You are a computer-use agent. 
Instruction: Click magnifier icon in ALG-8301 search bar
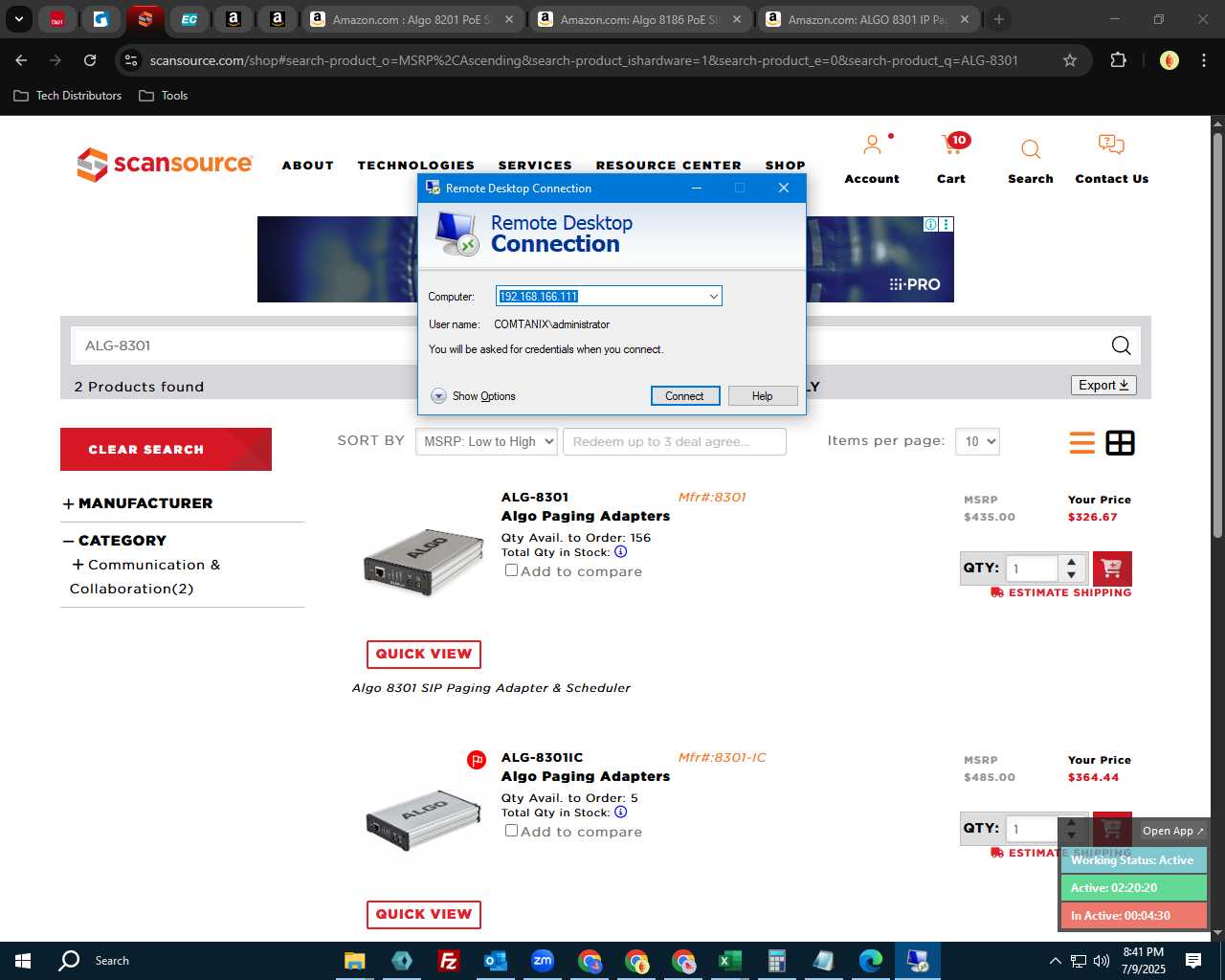pyautogui.click(x=1121, y=345)
